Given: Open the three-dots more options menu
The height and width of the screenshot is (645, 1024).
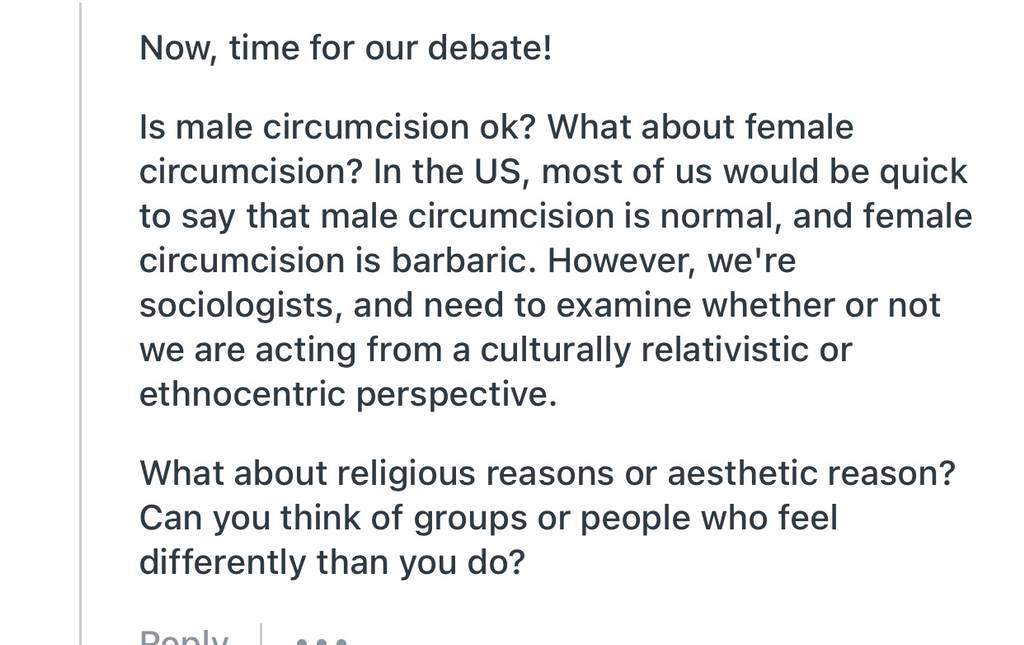Looking at the screenshot, I should tap(321, 640).
